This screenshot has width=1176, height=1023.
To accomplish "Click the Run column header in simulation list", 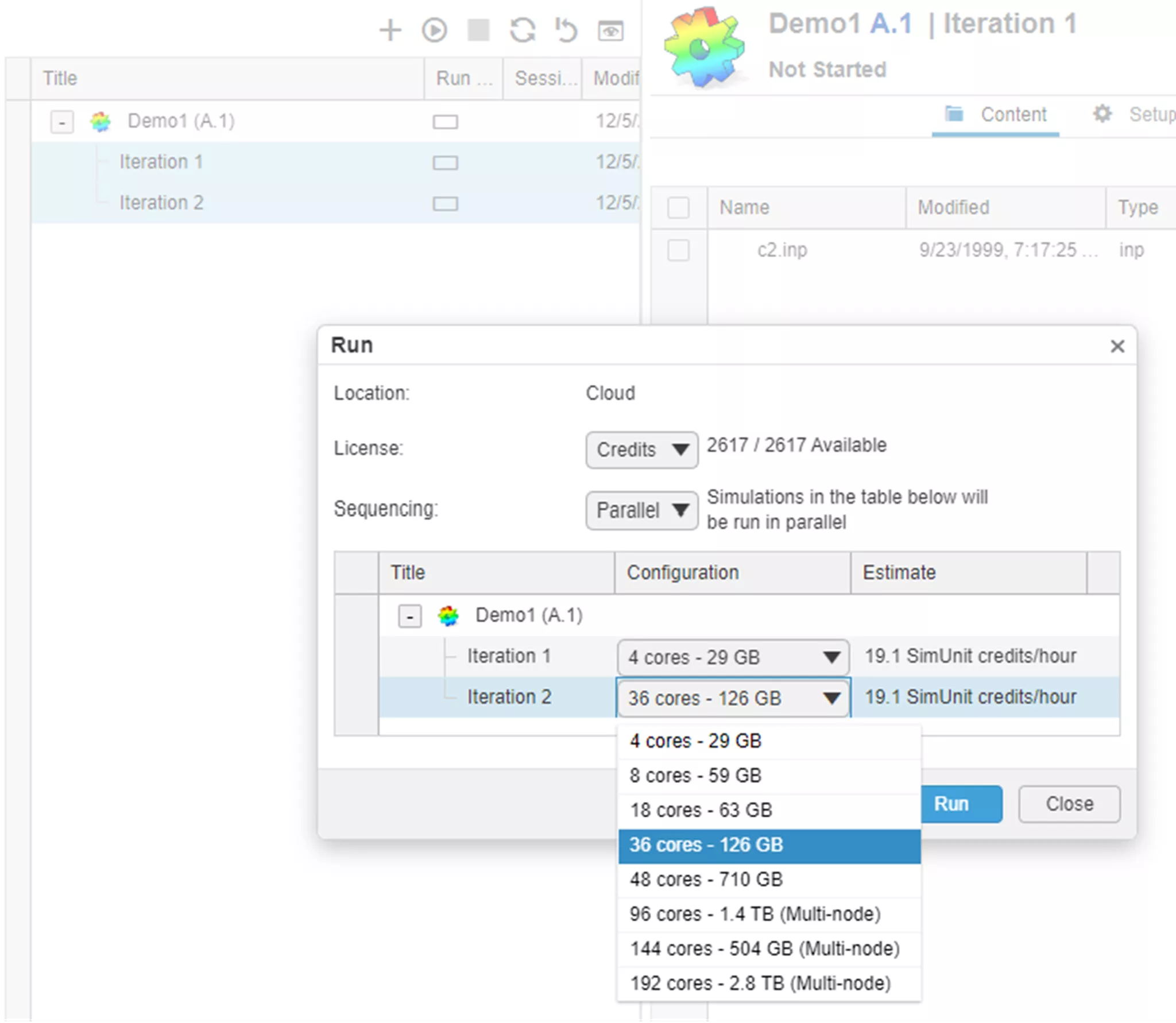I will [x=463, y=79].
